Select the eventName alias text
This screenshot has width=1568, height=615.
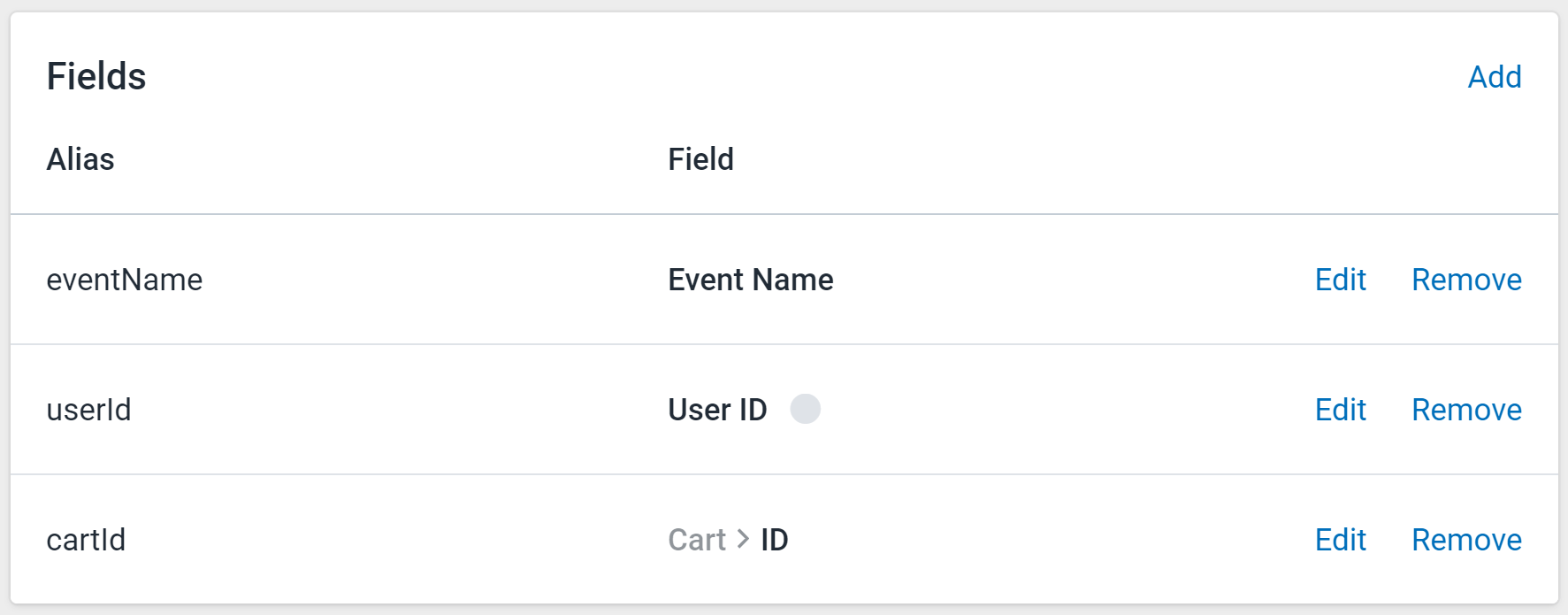tap(125, 280)
